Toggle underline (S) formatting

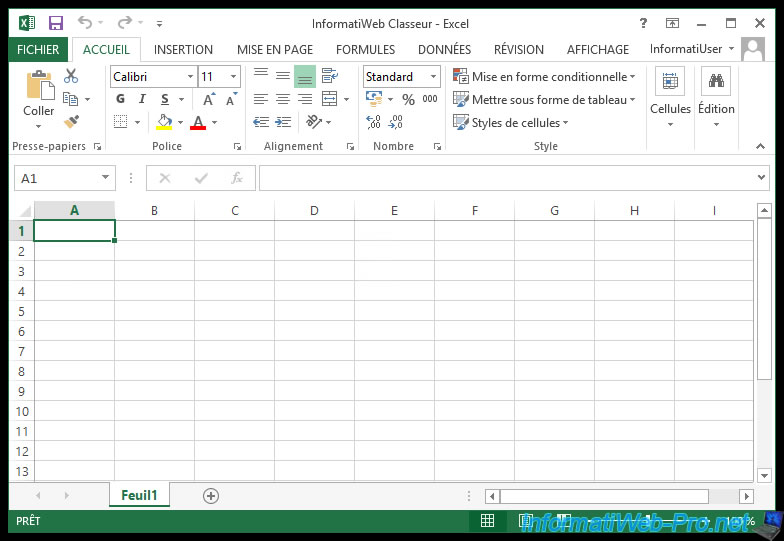point(164,99)
